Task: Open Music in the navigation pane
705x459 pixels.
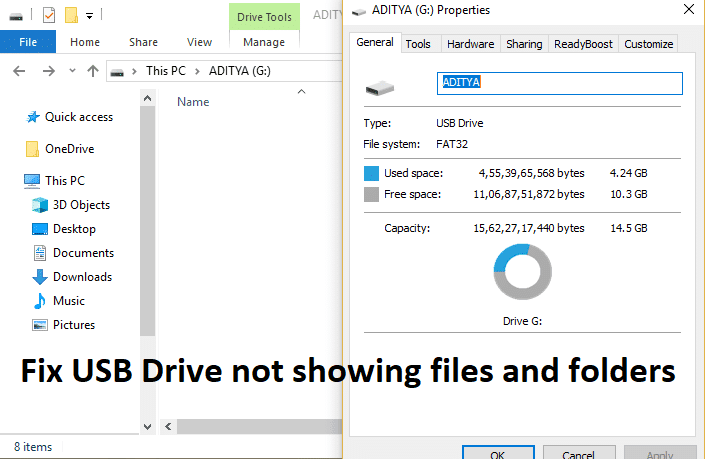Action: 68,301
